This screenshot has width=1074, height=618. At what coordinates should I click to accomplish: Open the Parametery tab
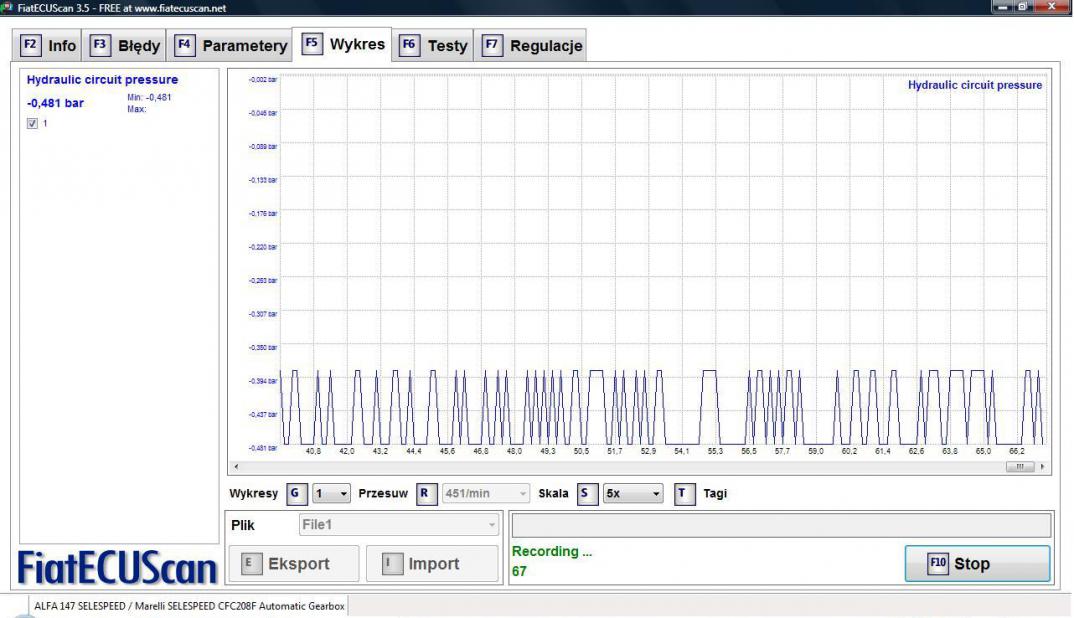coord(231,45)
